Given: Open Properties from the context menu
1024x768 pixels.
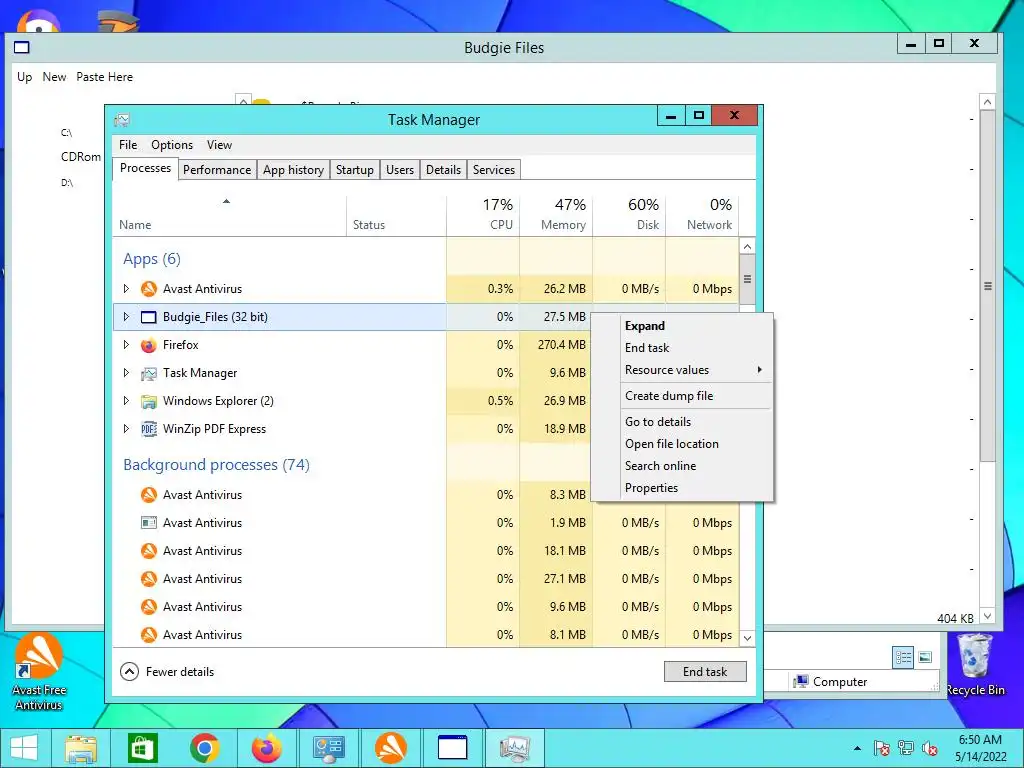Looking at the screenshot, I should (x=682, y=488).
